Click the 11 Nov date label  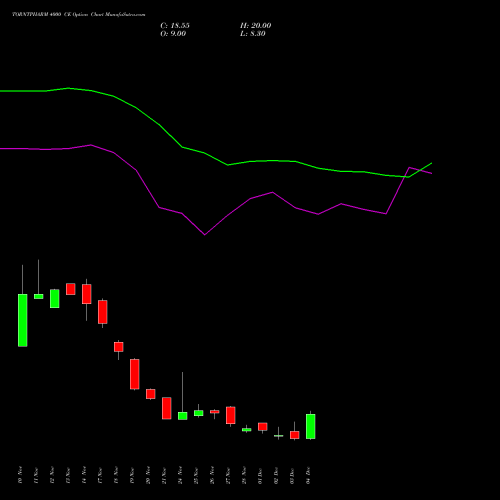[36, 475]
